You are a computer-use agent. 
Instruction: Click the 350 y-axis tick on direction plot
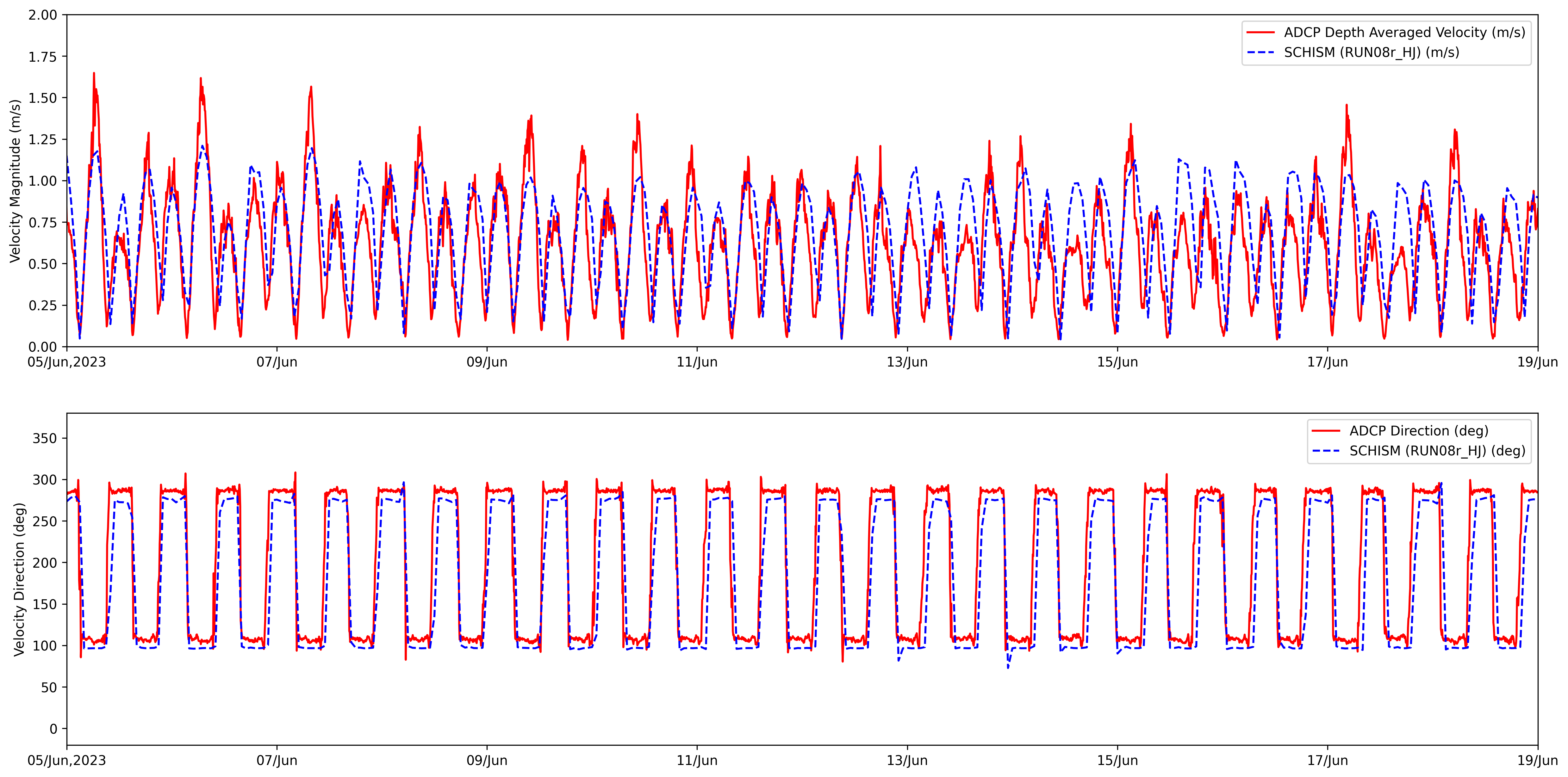[44, 438]
